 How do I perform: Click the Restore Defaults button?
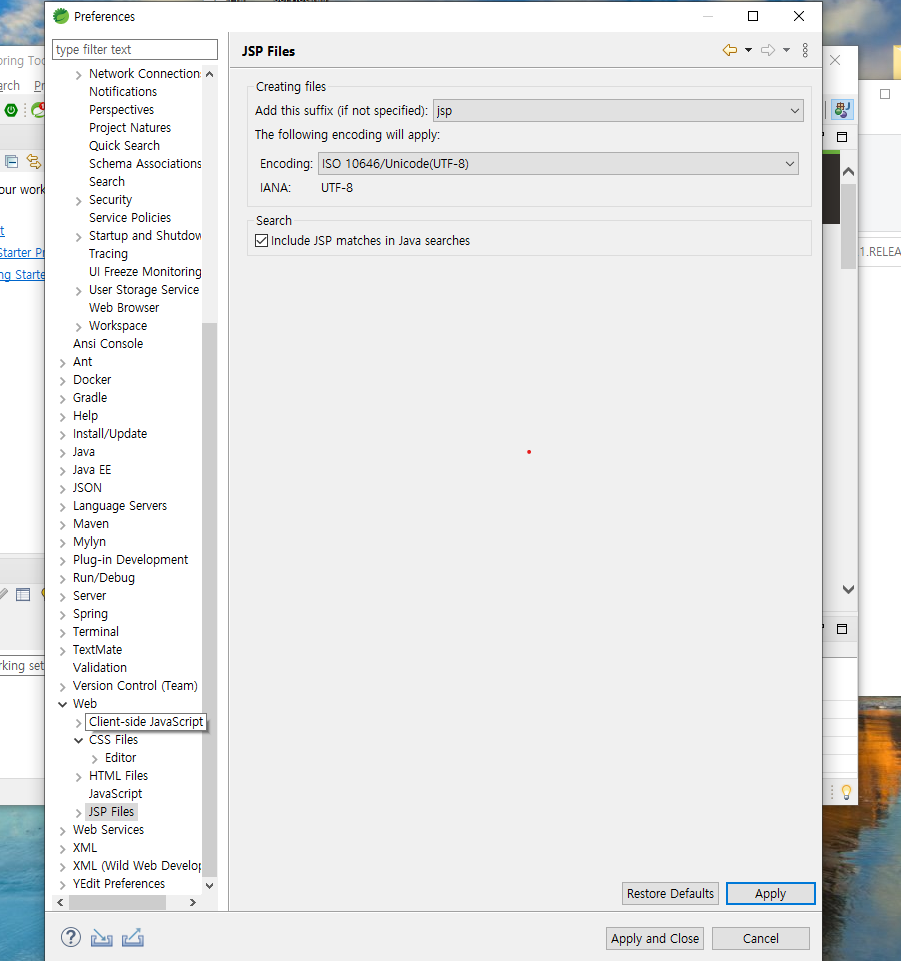[670, 894]
